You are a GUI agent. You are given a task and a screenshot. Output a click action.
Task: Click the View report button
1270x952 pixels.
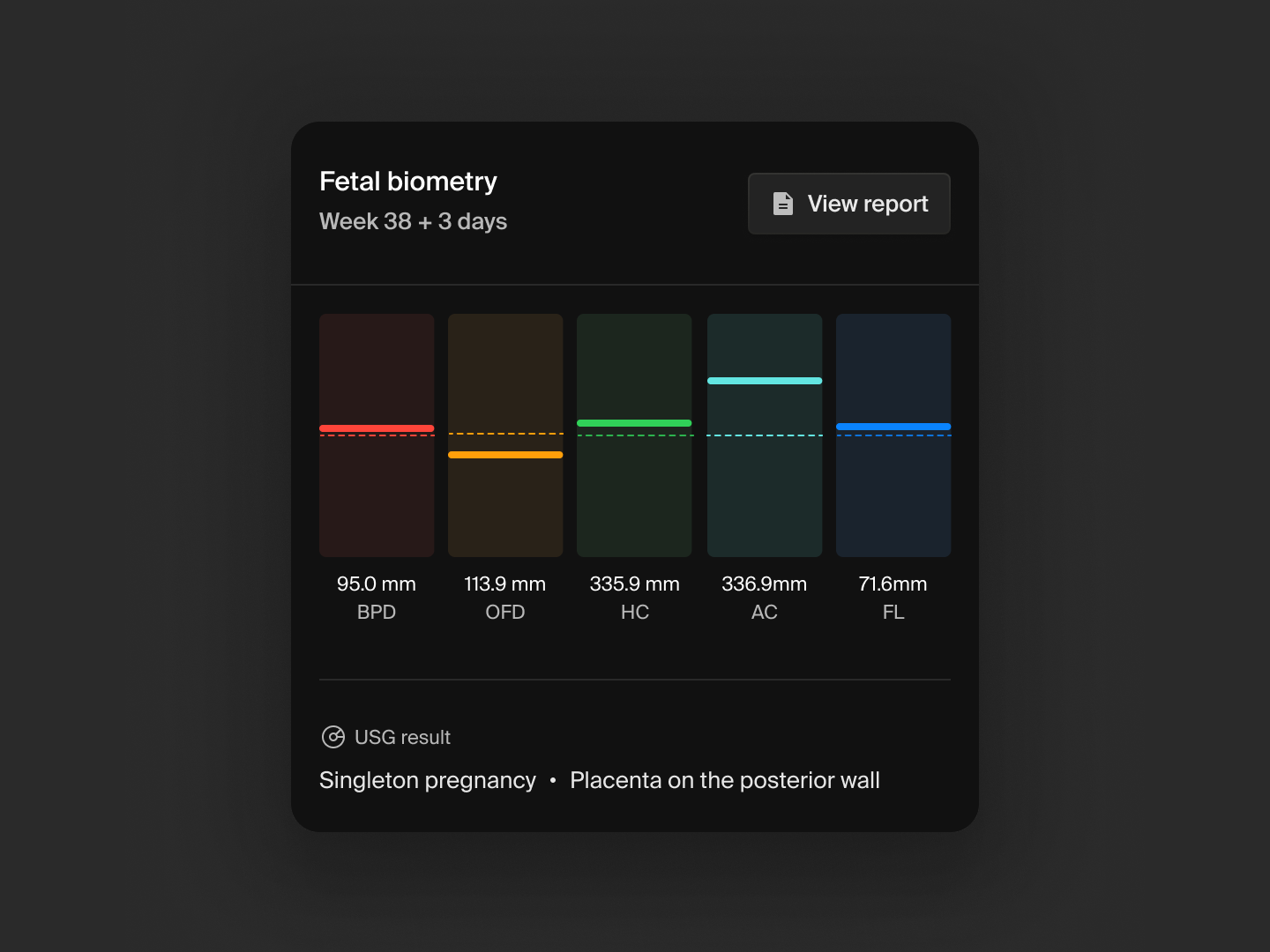pos(848,204)
